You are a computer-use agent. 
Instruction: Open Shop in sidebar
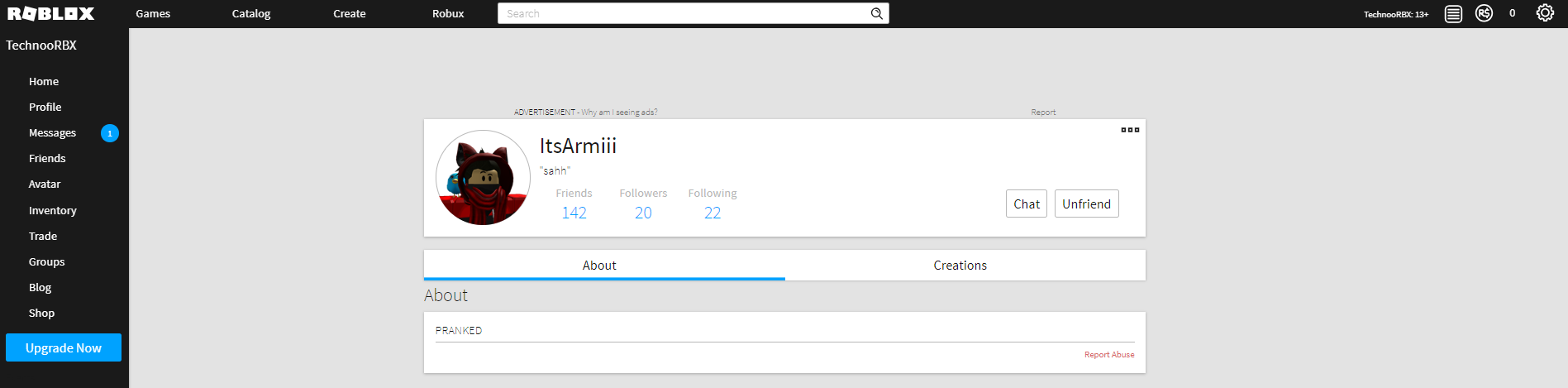click(41, 313)
